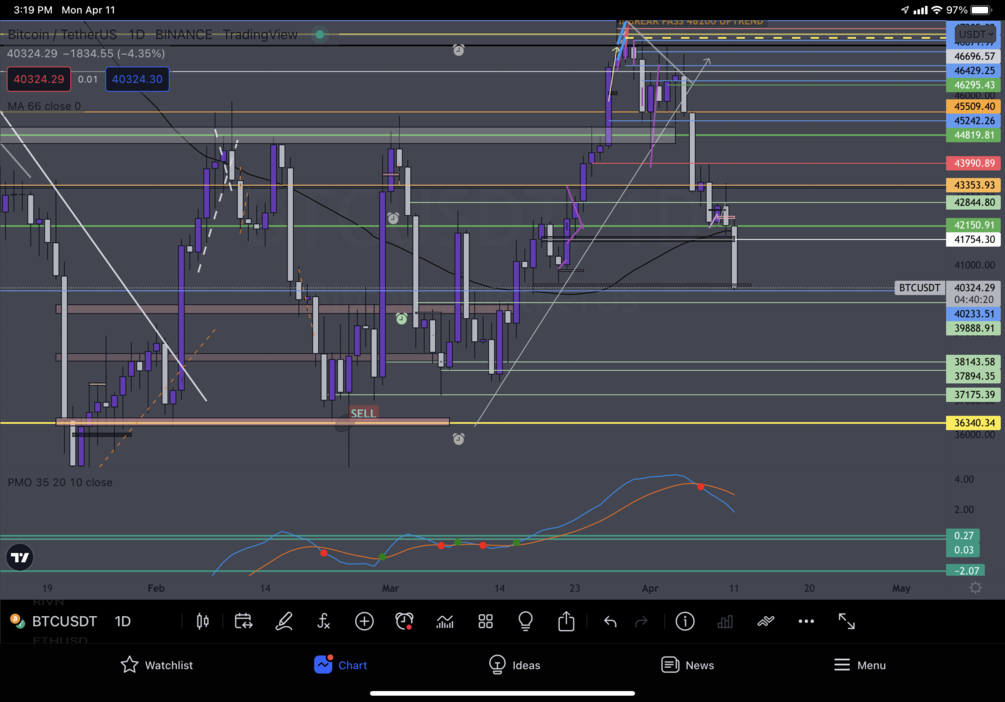Select the PMO -2.07 level label

click(x=966, y=571)
